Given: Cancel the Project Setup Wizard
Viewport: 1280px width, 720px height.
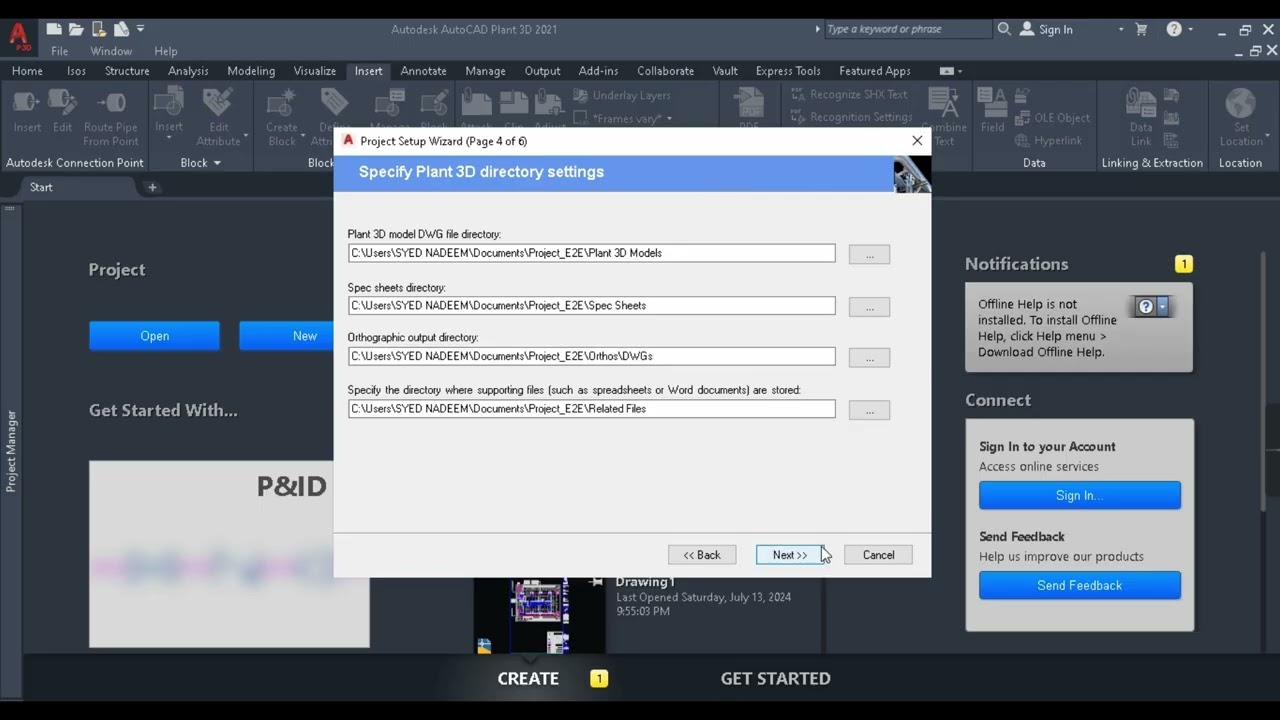Looking at the screenshot, I should pos(878,555).
